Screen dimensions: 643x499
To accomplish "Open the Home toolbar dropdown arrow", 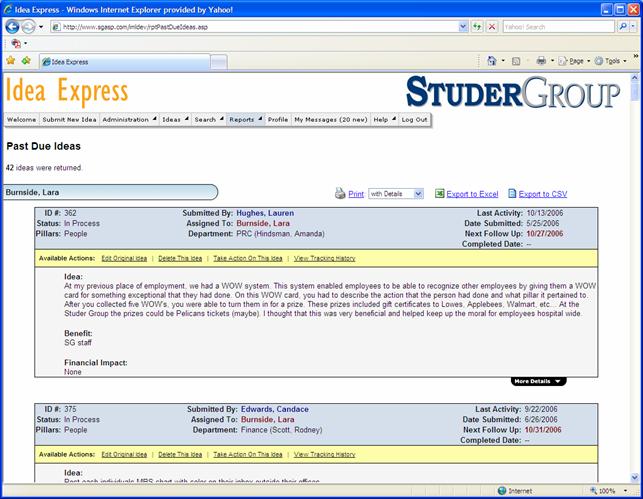I will click(503, 61).
